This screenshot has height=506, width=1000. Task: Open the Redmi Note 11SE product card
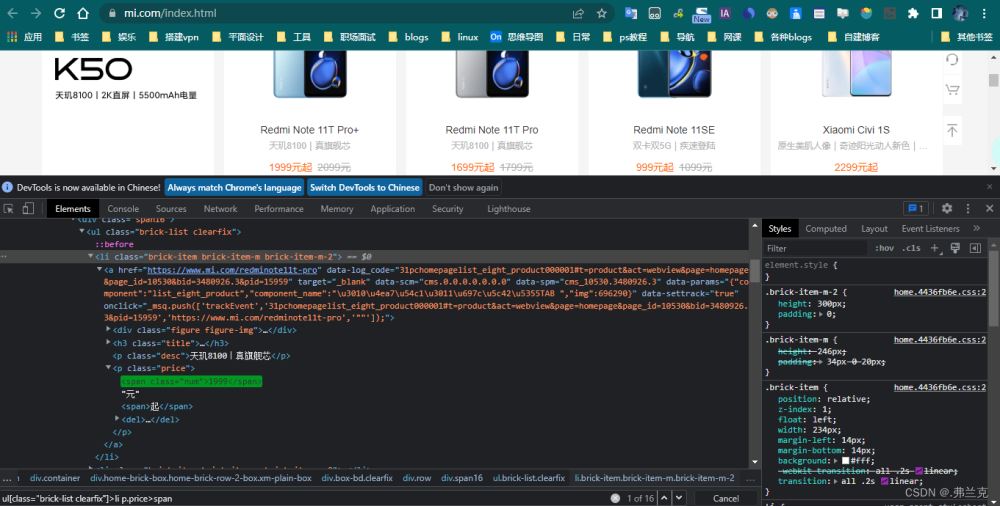673,112
